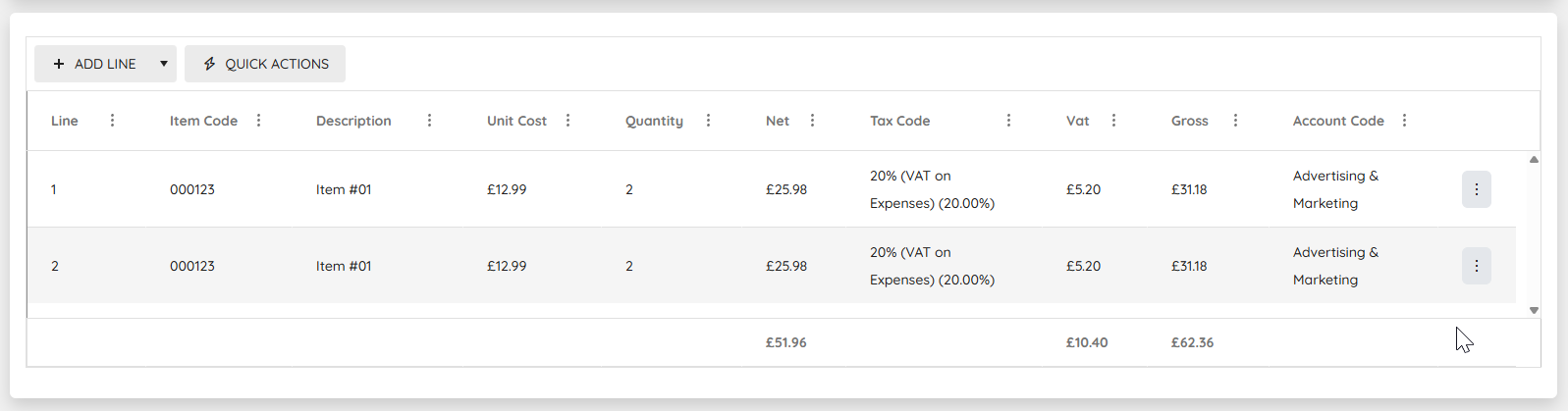Screen dimensions: 1568x411
Task: Open the QUICK ACTIONS button
Action: (x=265, y=64)
